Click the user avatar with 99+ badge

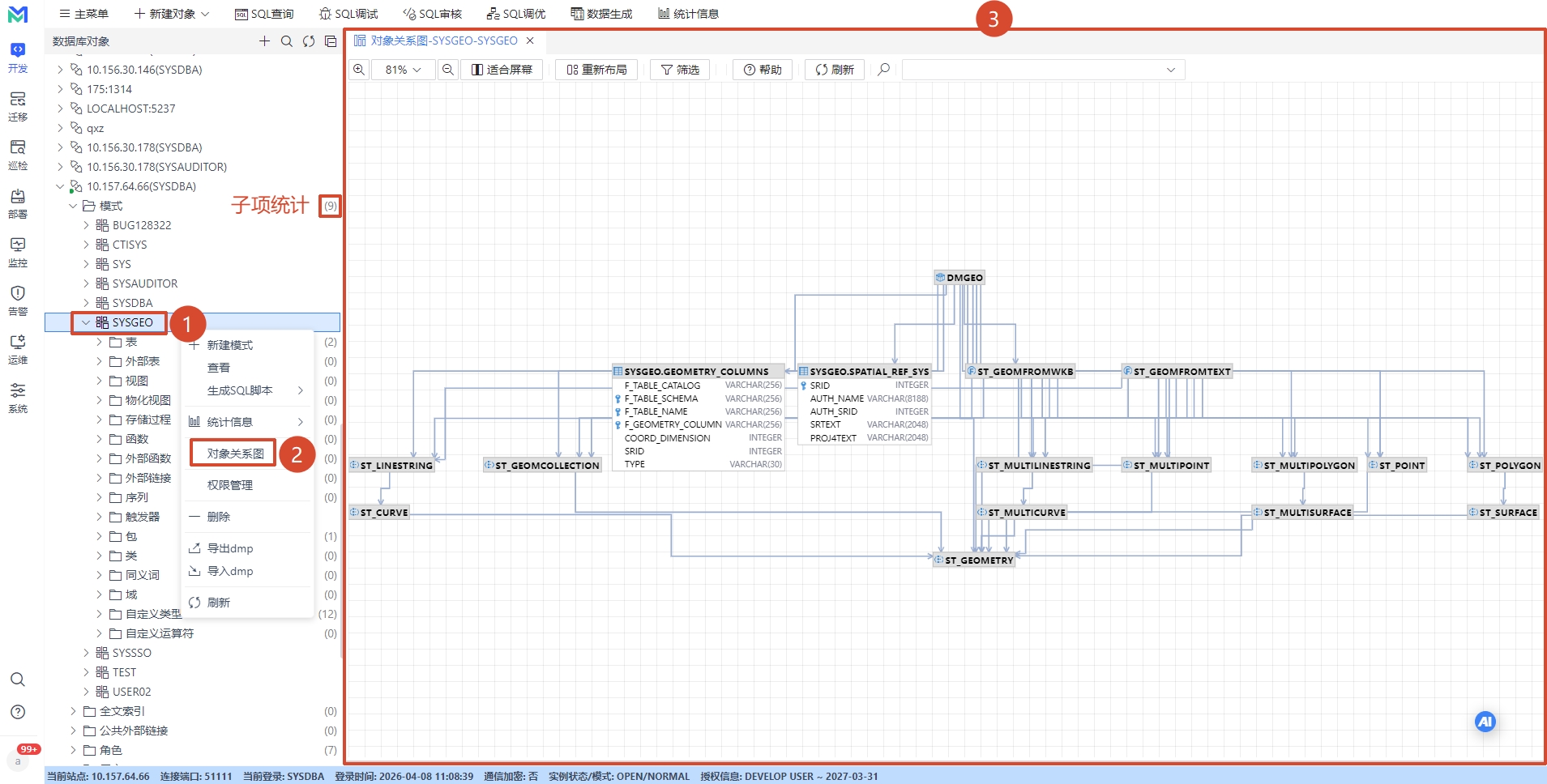[x=18, y=761]
